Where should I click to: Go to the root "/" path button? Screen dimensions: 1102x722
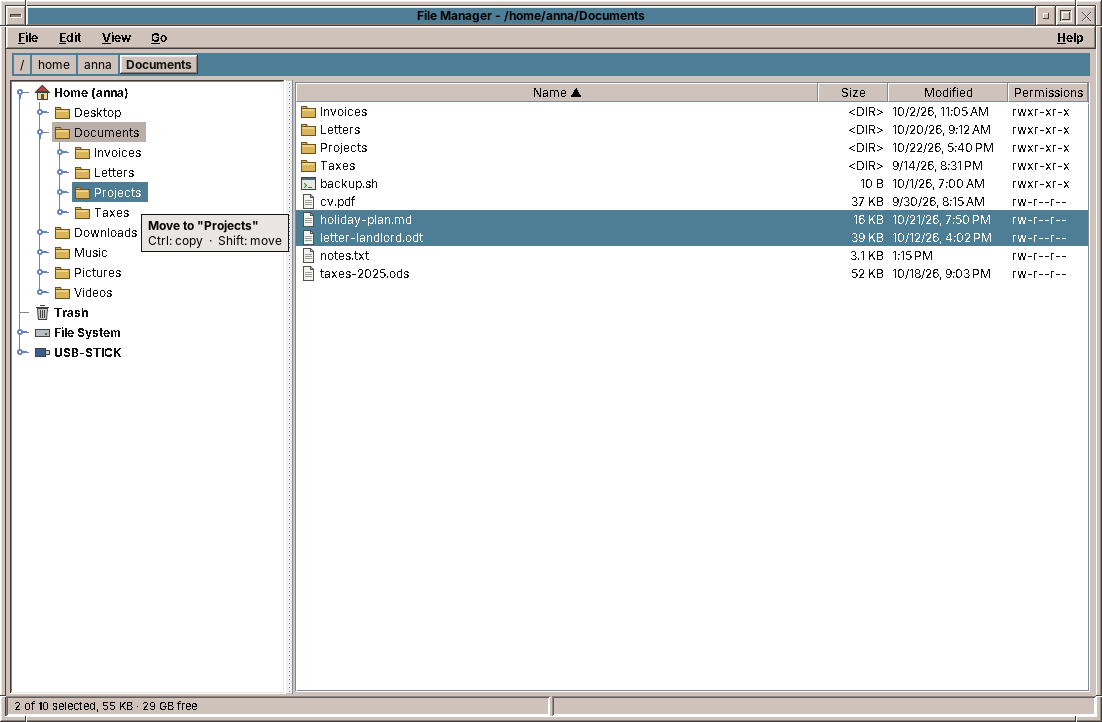point(22,65)
